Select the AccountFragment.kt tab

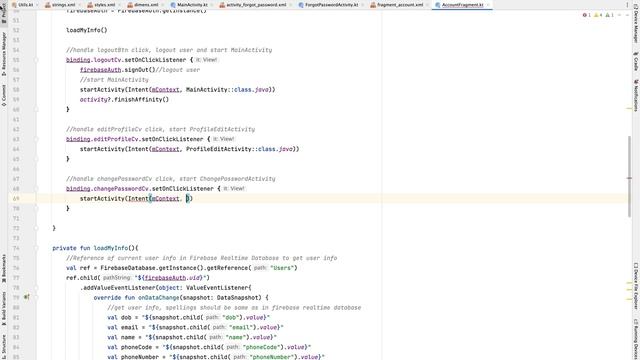[x=462, y=5]
